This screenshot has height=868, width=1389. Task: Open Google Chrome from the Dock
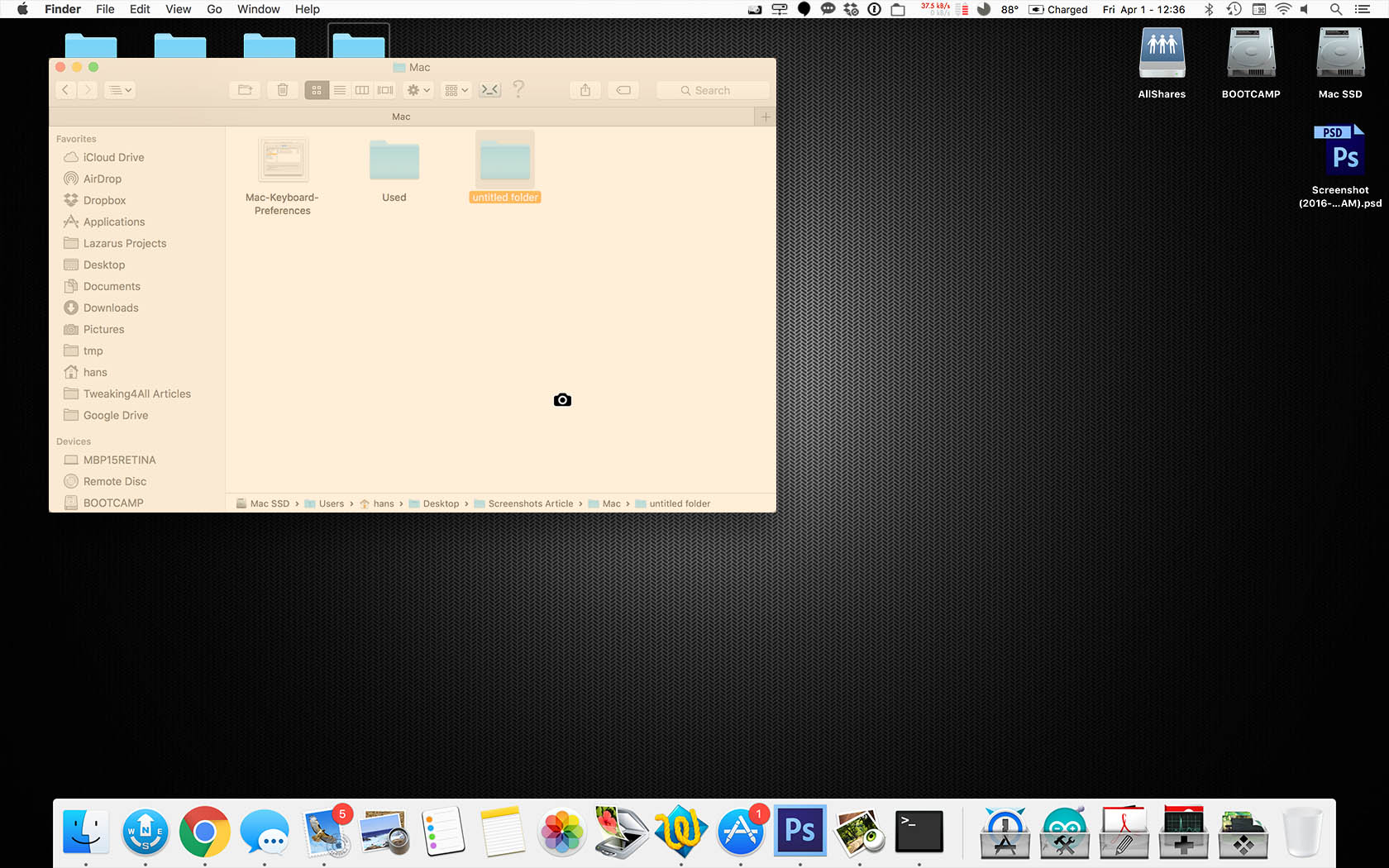204,832
